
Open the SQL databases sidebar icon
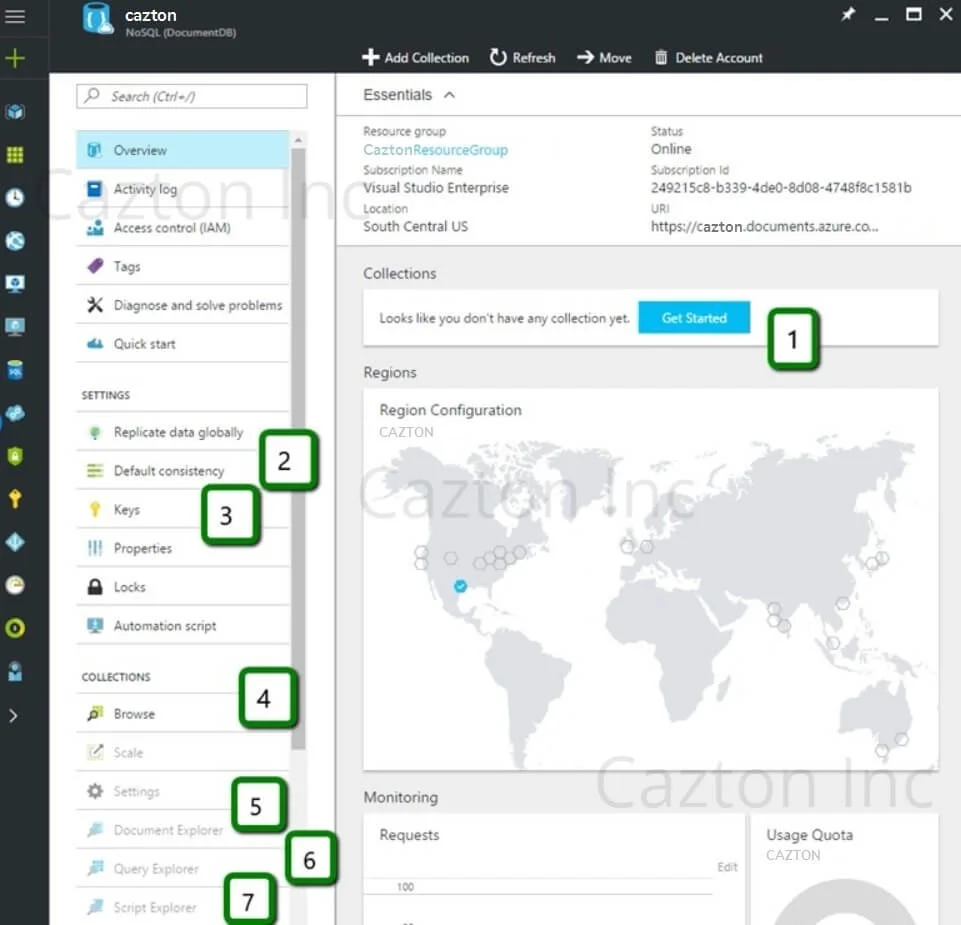point(15,370)
